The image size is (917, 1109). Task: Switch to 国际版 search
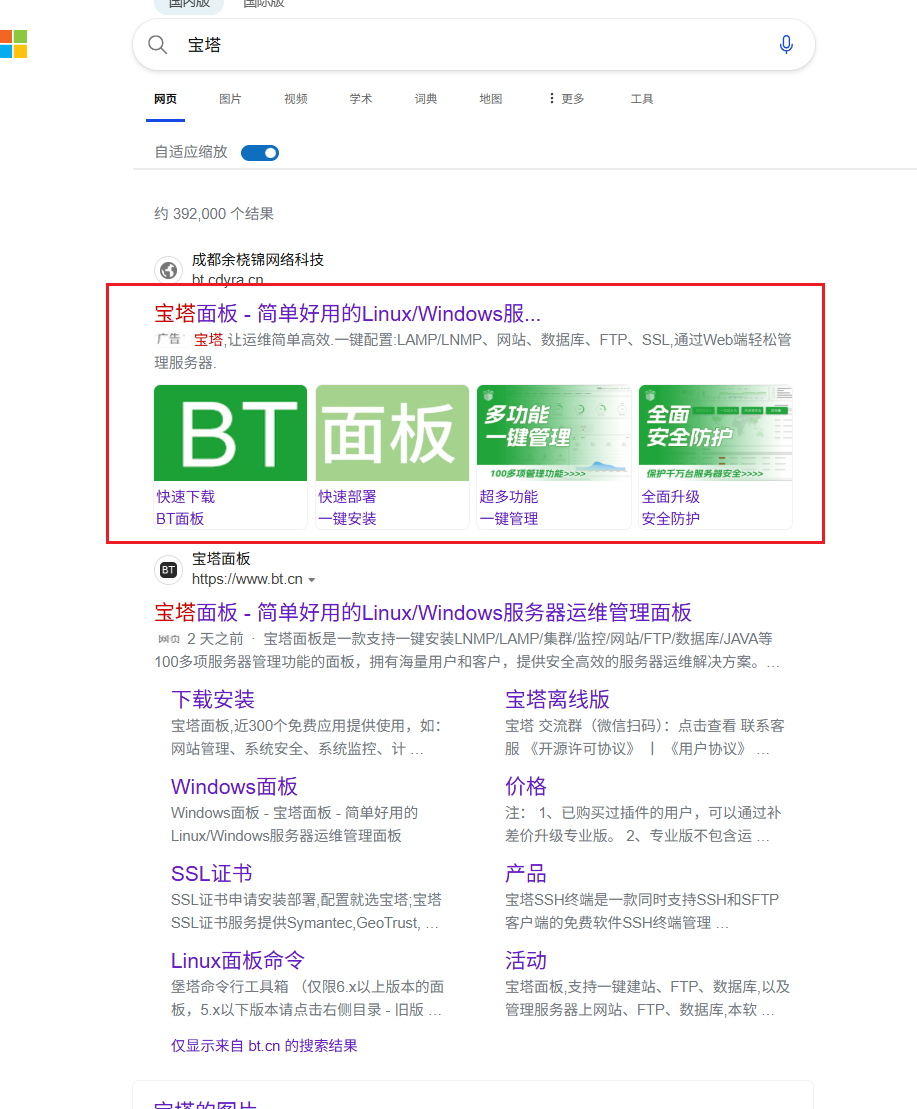click(x=264, y=4)
